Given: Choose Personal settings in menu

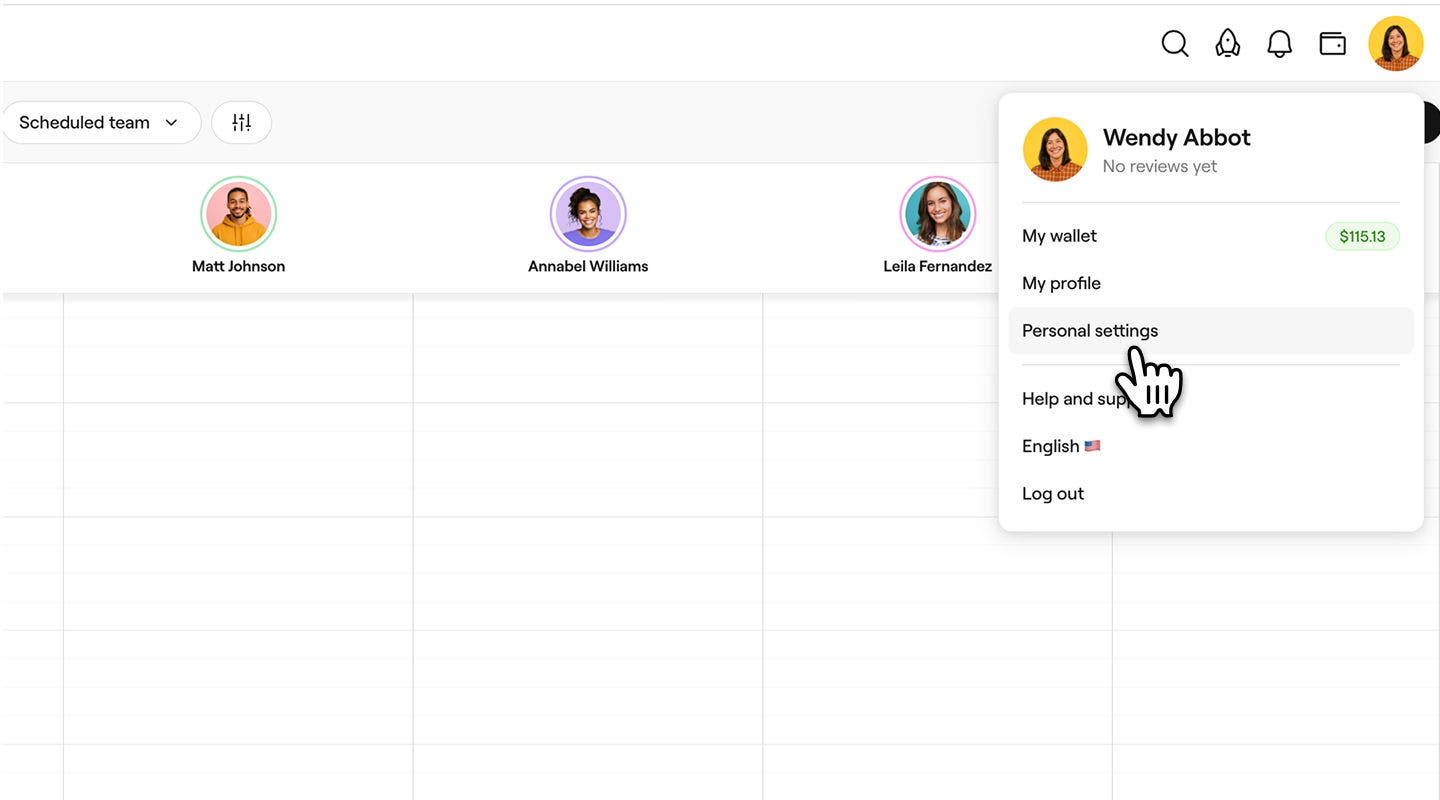Looking at the screenshot, I should [x=1090, y=330].
